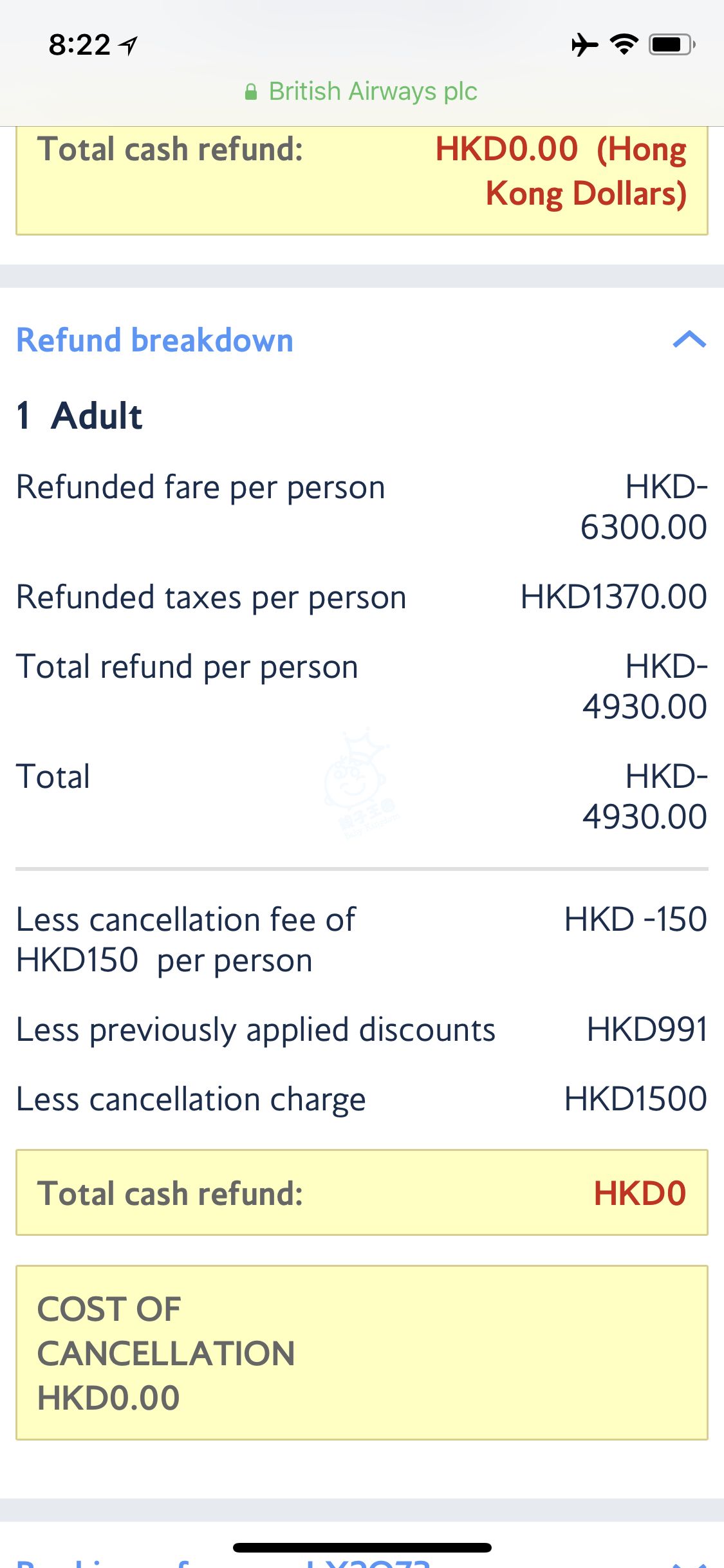Tap the 8:22 clock in status bar

pos(80,45)
